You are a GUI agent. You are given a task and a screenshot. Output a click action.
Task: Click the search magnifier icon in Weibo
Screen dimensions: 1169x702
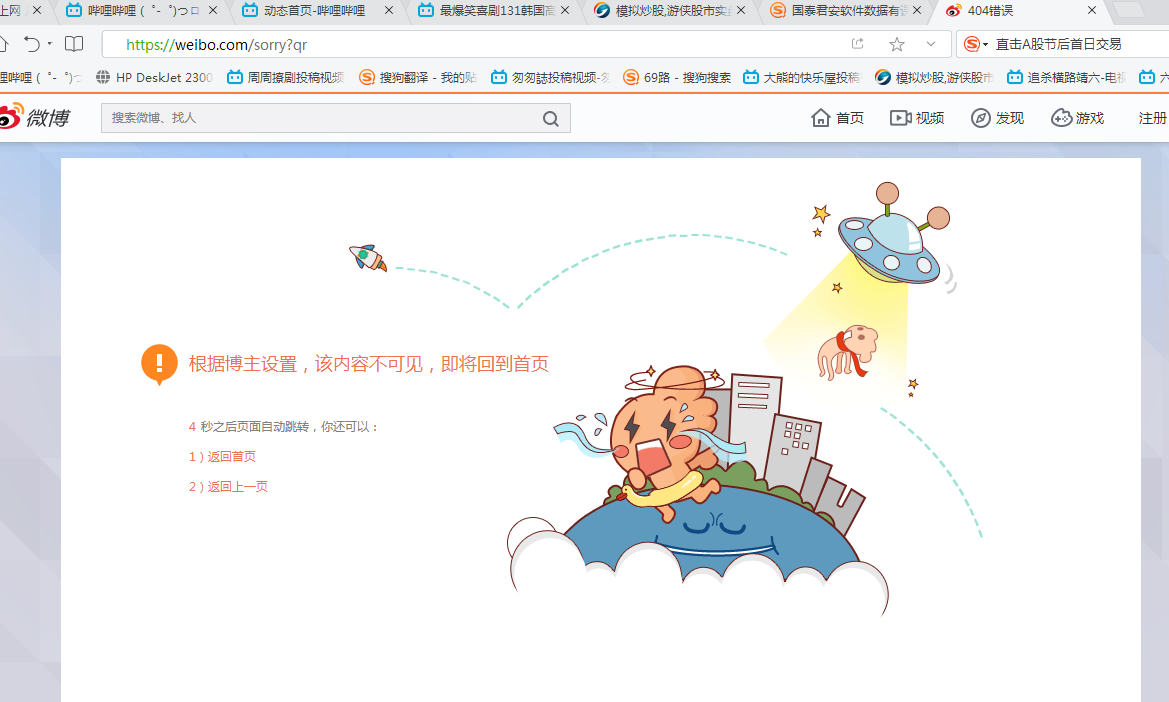[550, 118]
